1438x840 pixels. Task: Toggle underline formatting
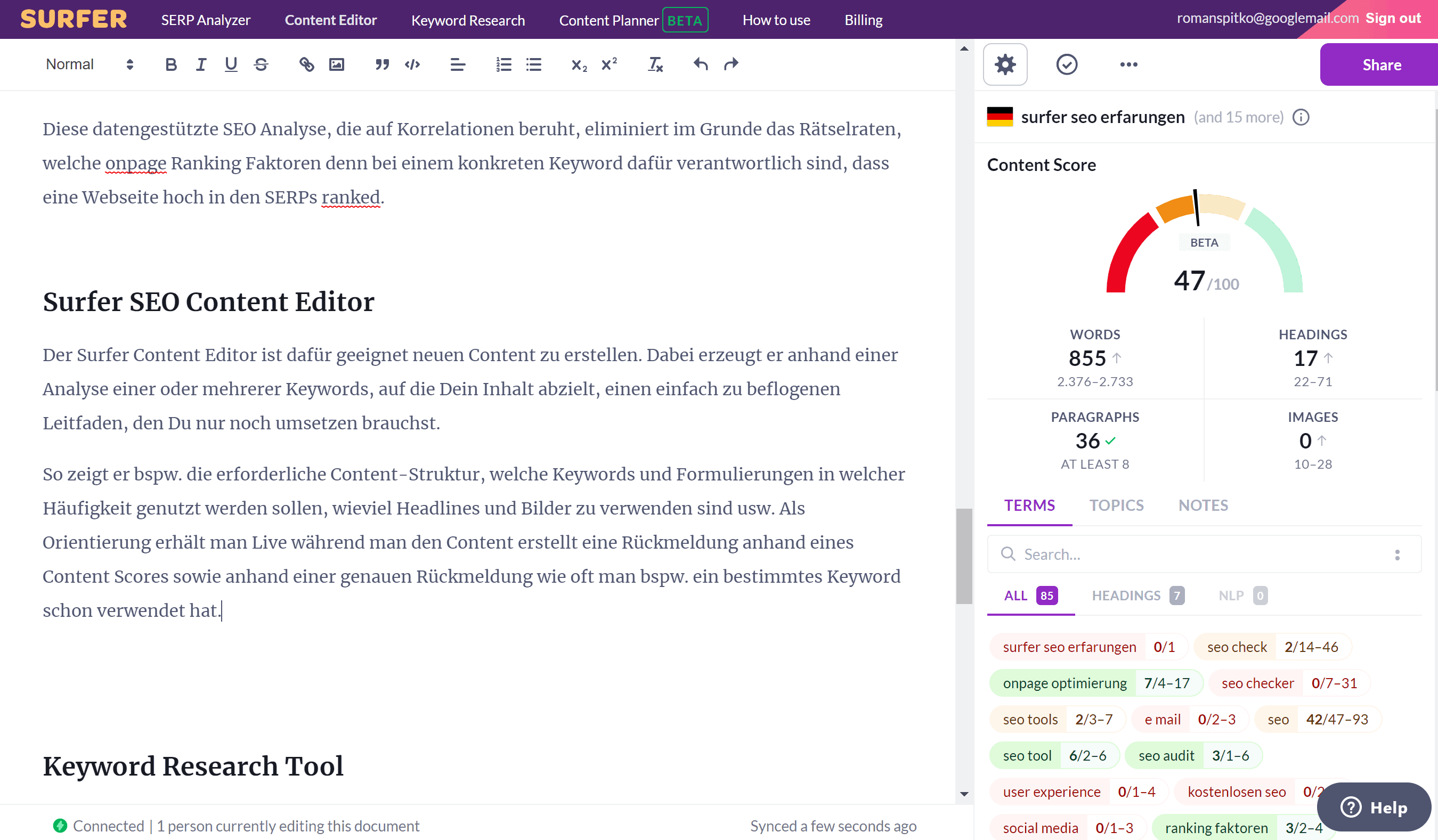click(x=231, y=64)
